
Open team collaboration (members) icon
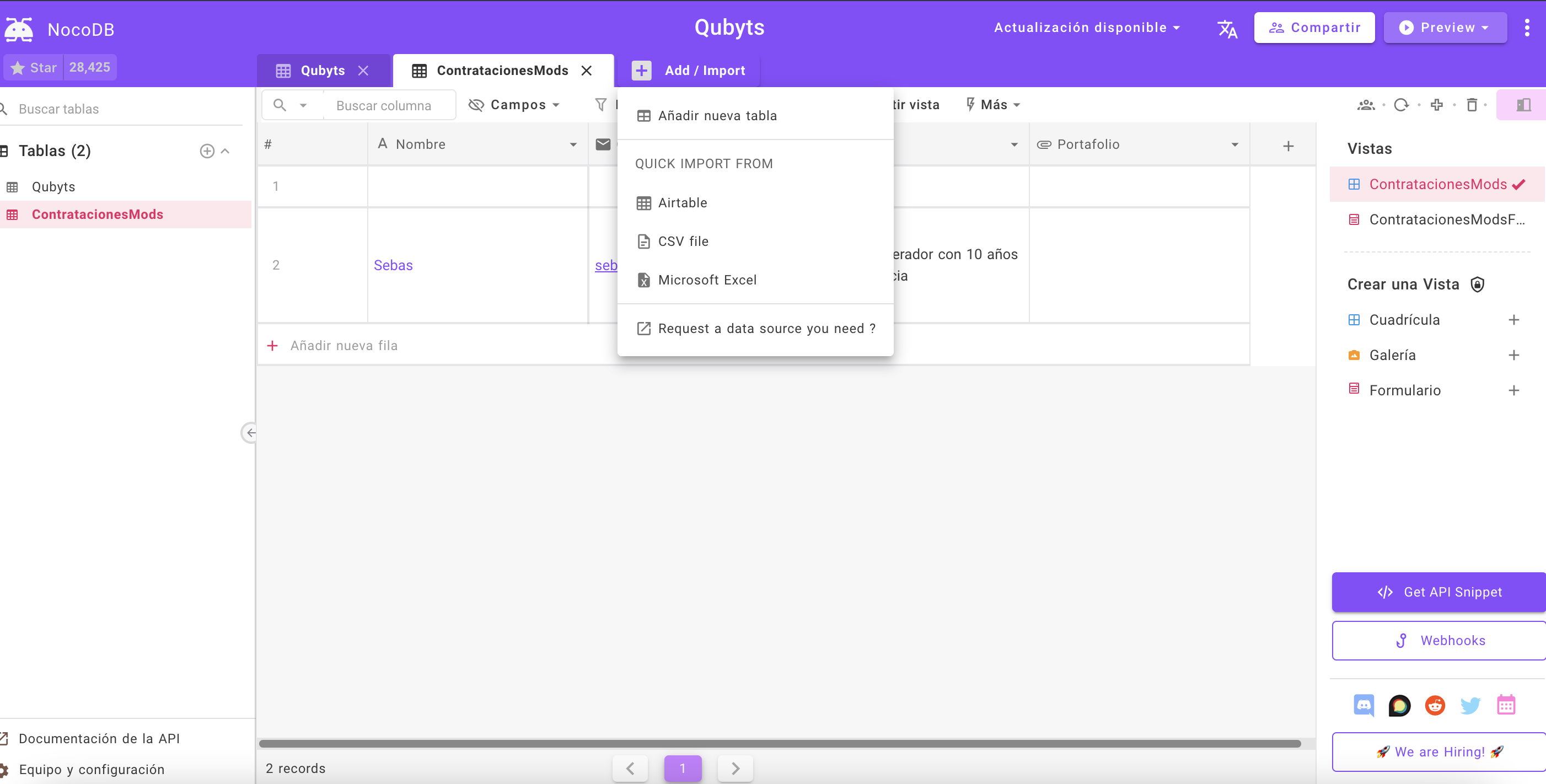1367,104
